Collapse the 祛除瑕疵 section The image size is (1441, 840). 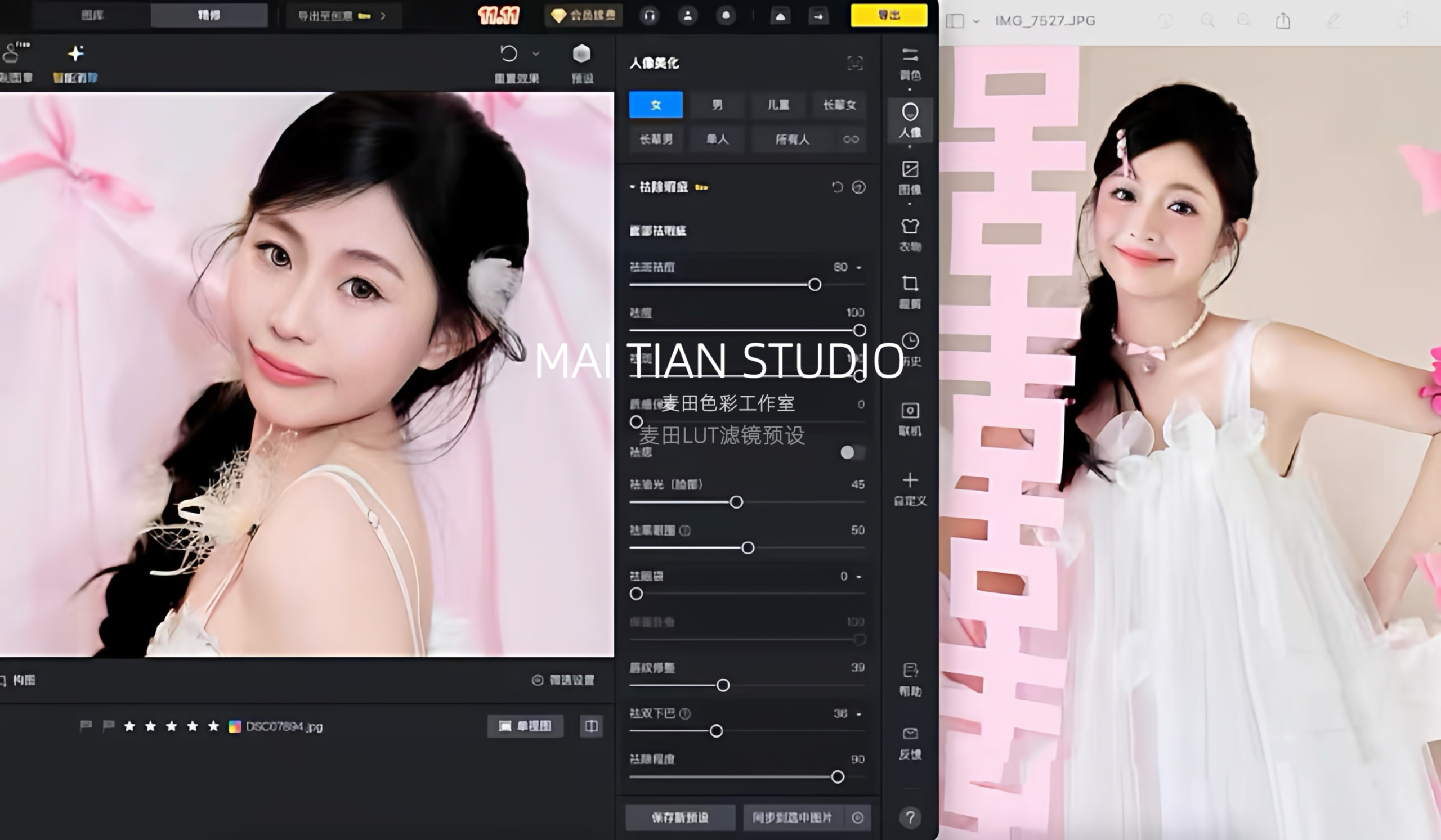(633, 187)
